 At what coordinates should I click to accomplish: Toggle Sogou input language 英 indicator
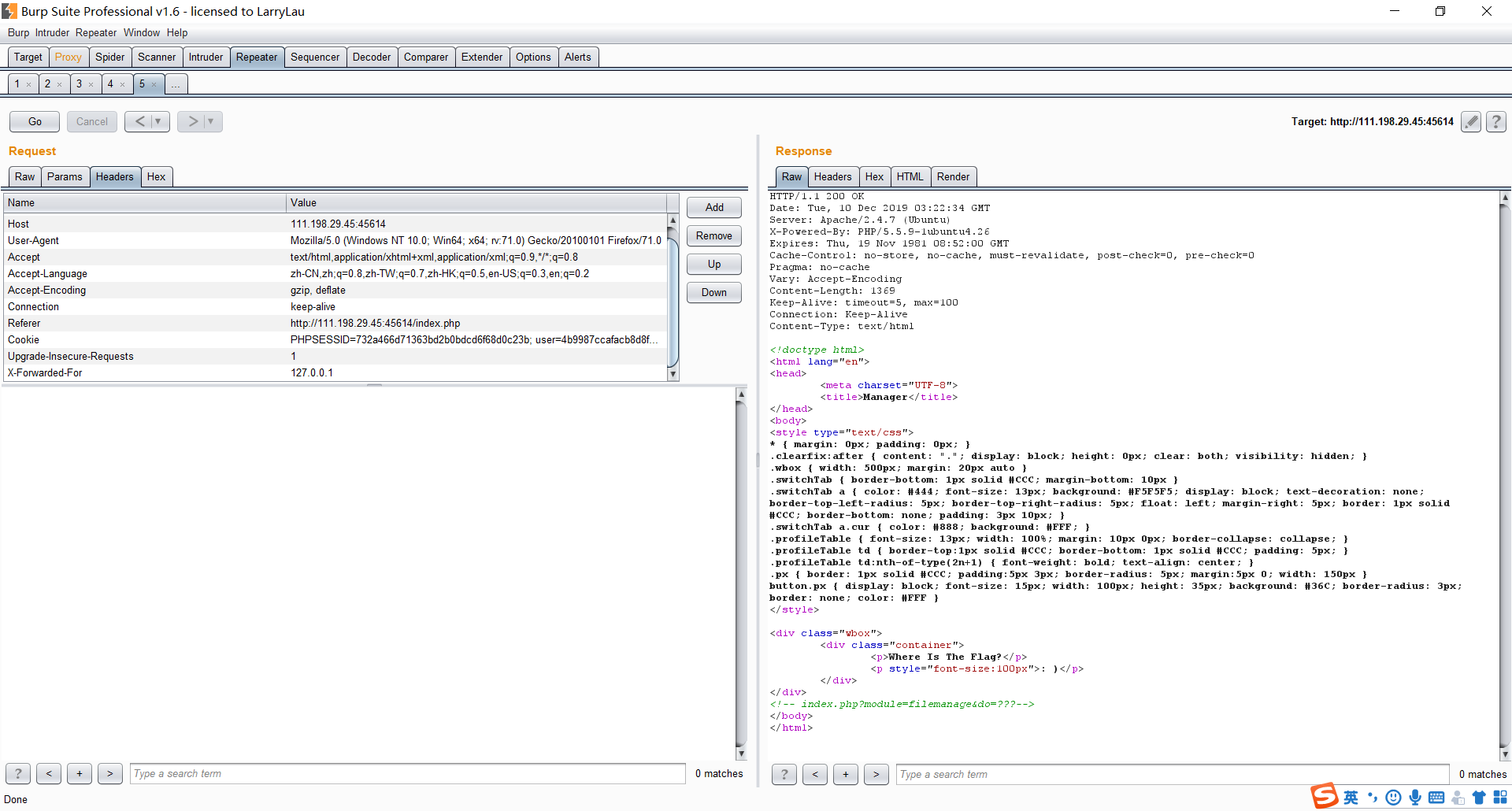pos(1351,798)
